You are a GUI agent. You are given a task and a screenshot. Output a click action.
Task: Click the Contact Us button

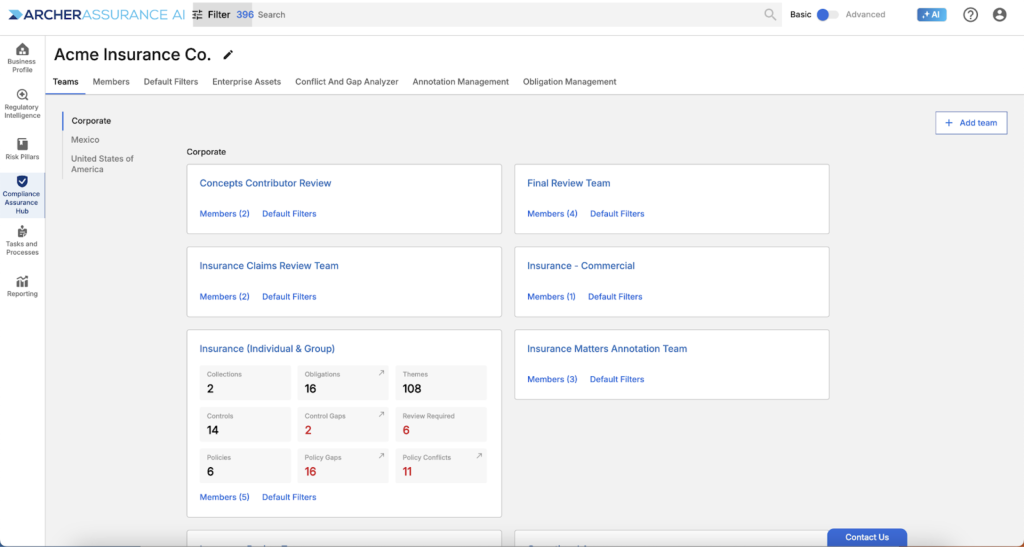(867, 537)
